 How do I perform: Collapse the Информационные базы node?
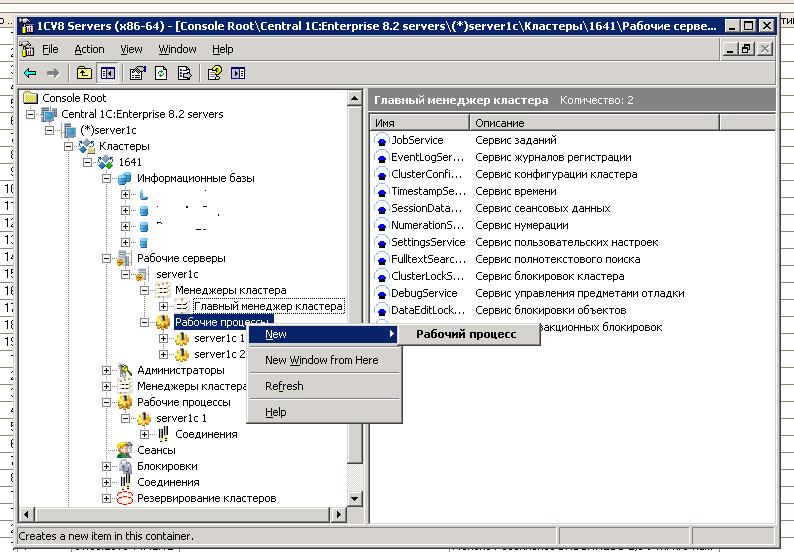[106, 178]
